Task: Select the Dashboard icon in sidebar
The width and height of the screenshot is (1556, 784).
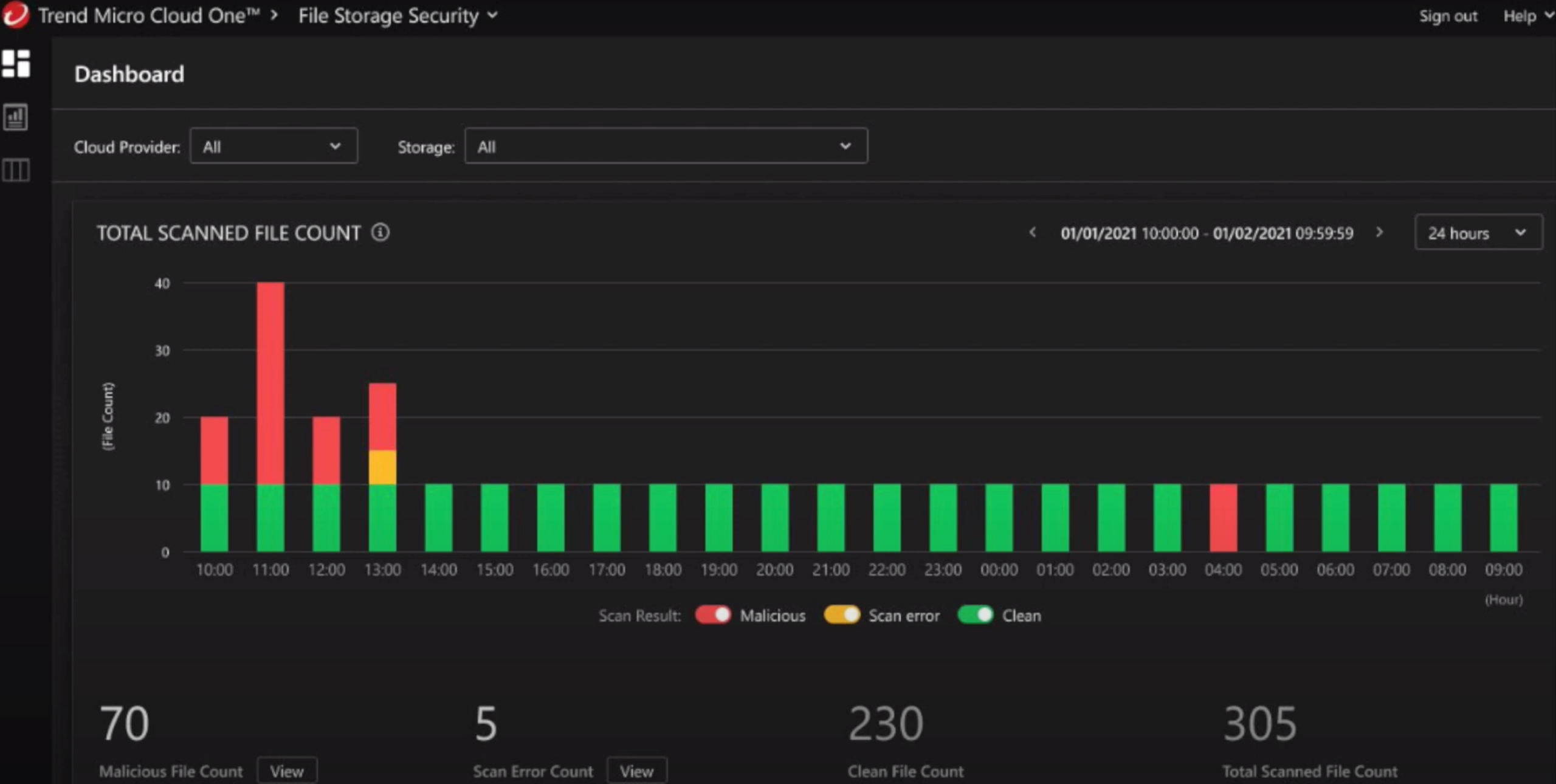Action: (16, 64)
